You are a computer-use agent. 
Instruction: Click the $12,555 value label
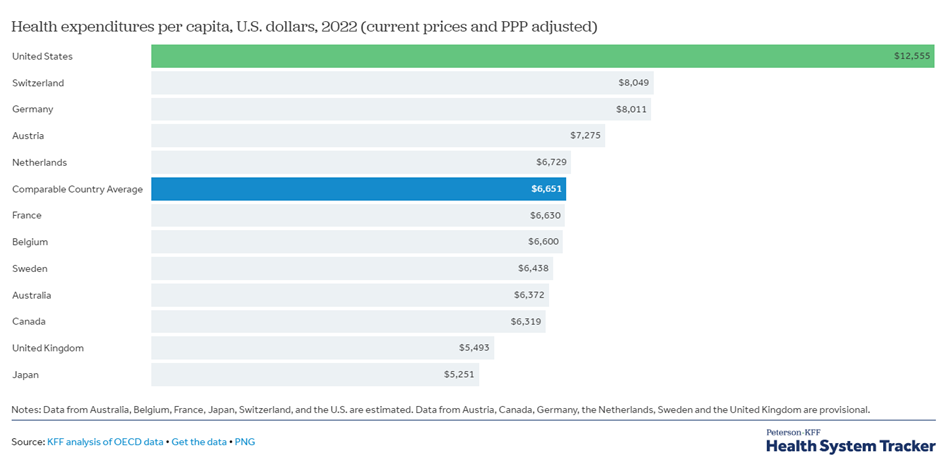click(x=912, y=56)
